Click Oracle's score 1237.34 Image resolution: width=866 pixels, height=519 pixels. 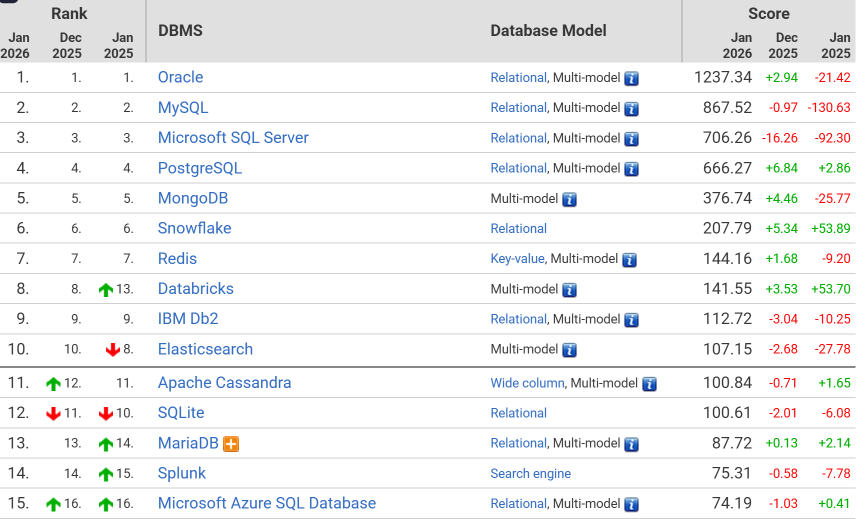tap(723, 77)
